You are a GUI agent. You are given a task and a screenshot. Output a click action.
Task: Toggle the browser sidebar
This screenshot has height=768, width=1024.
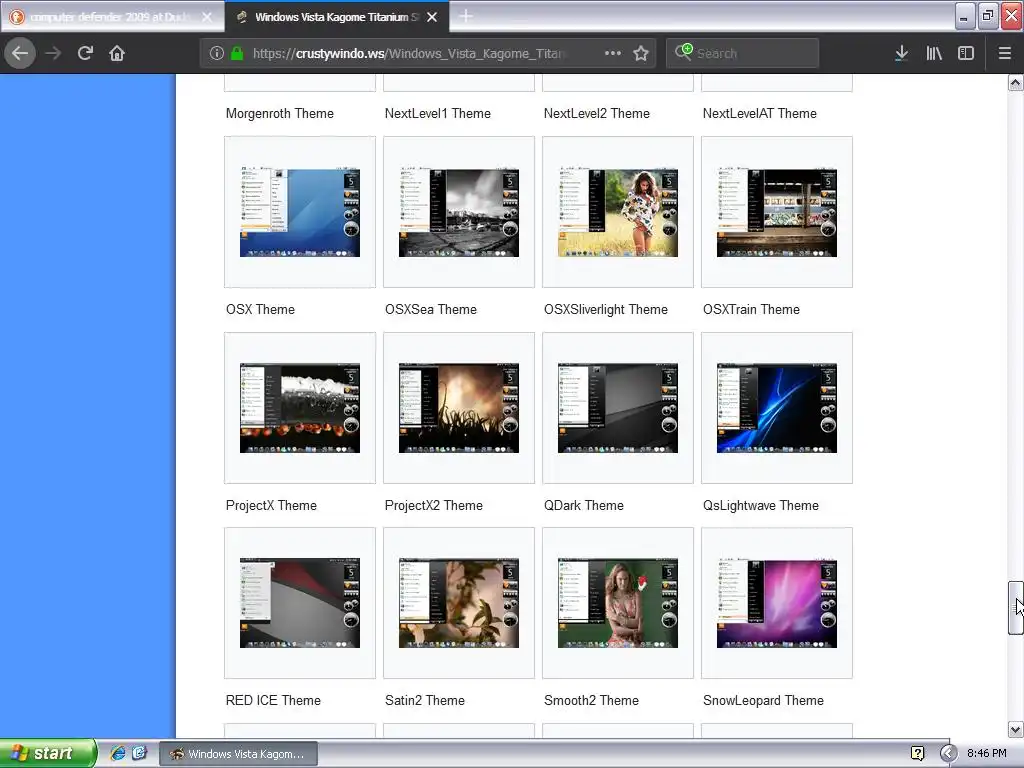pyautogui.click(x=966, y=53)
